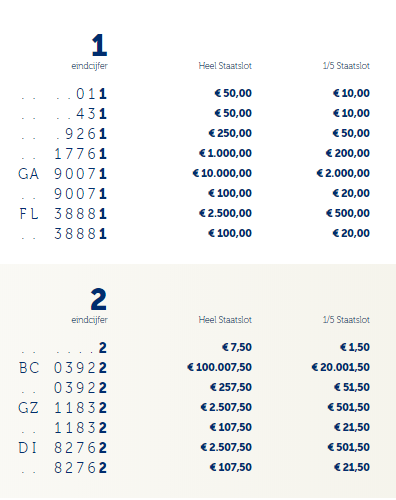Click the DI 82762 lottery number
The width and height of the screenshot is (396, 500).
(x=62, y=448)
